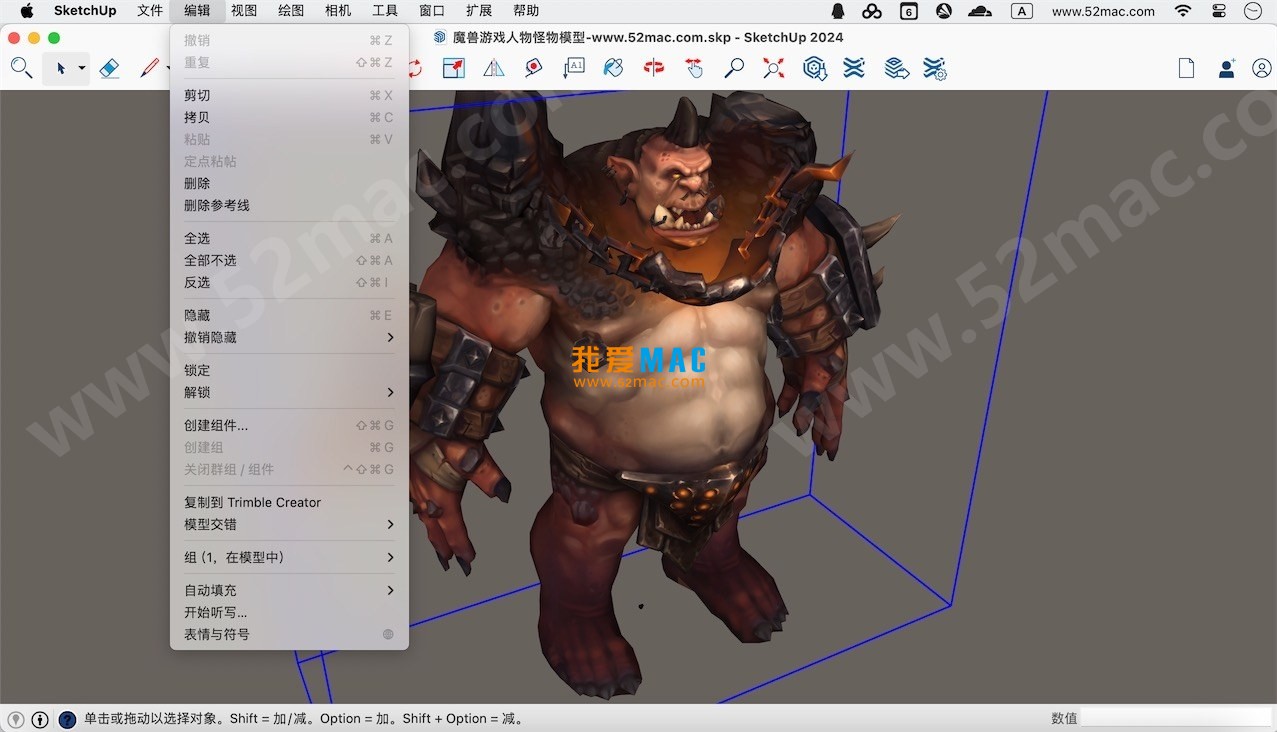Choose 剪切 from the edit menu
Viewport: 1277px width, 732px height.
289,95
